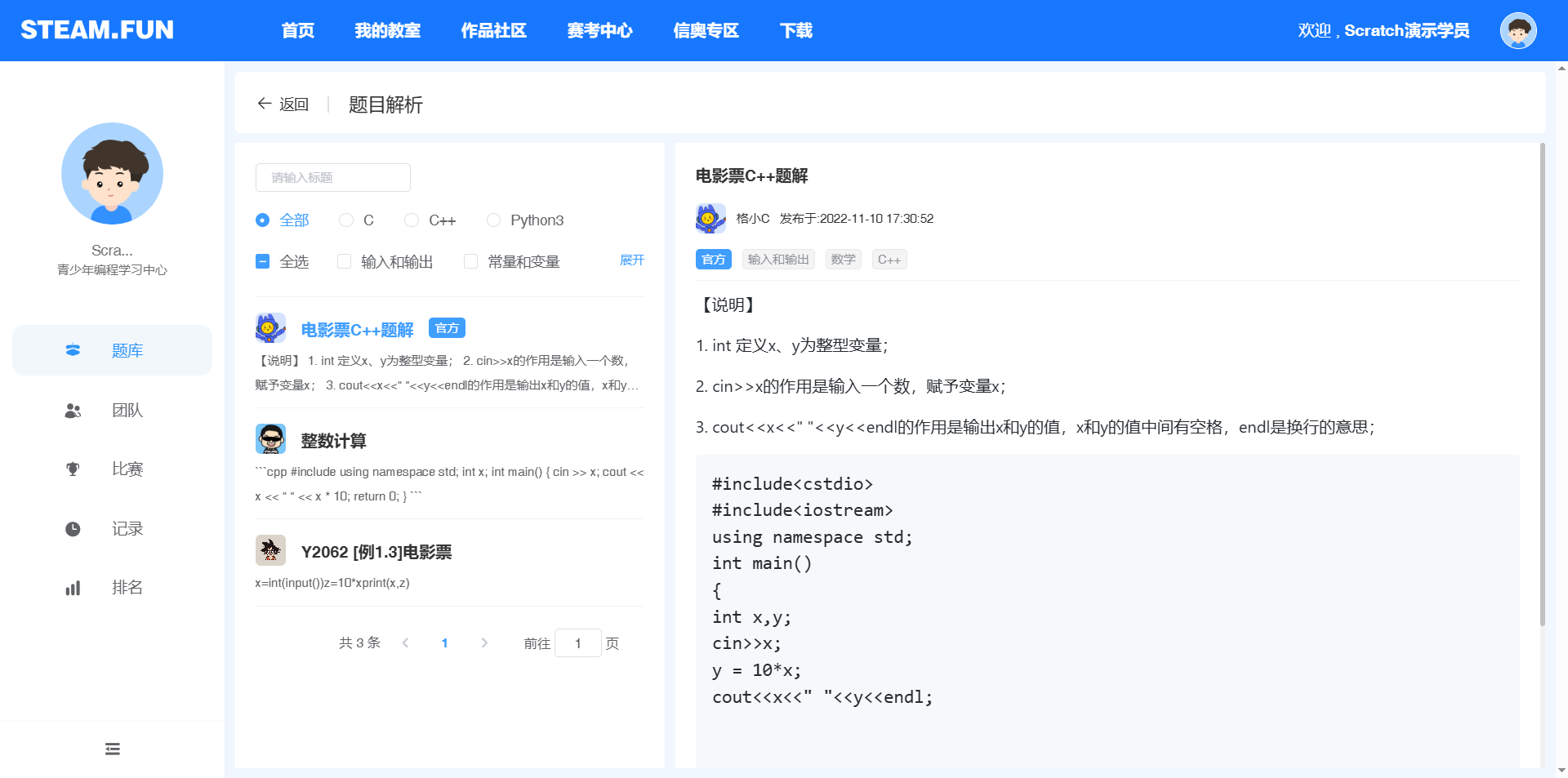The height and width of the screenshot is (778, 1568).
Task: Click the 前往 page number input
Action: tap(578, 643)
